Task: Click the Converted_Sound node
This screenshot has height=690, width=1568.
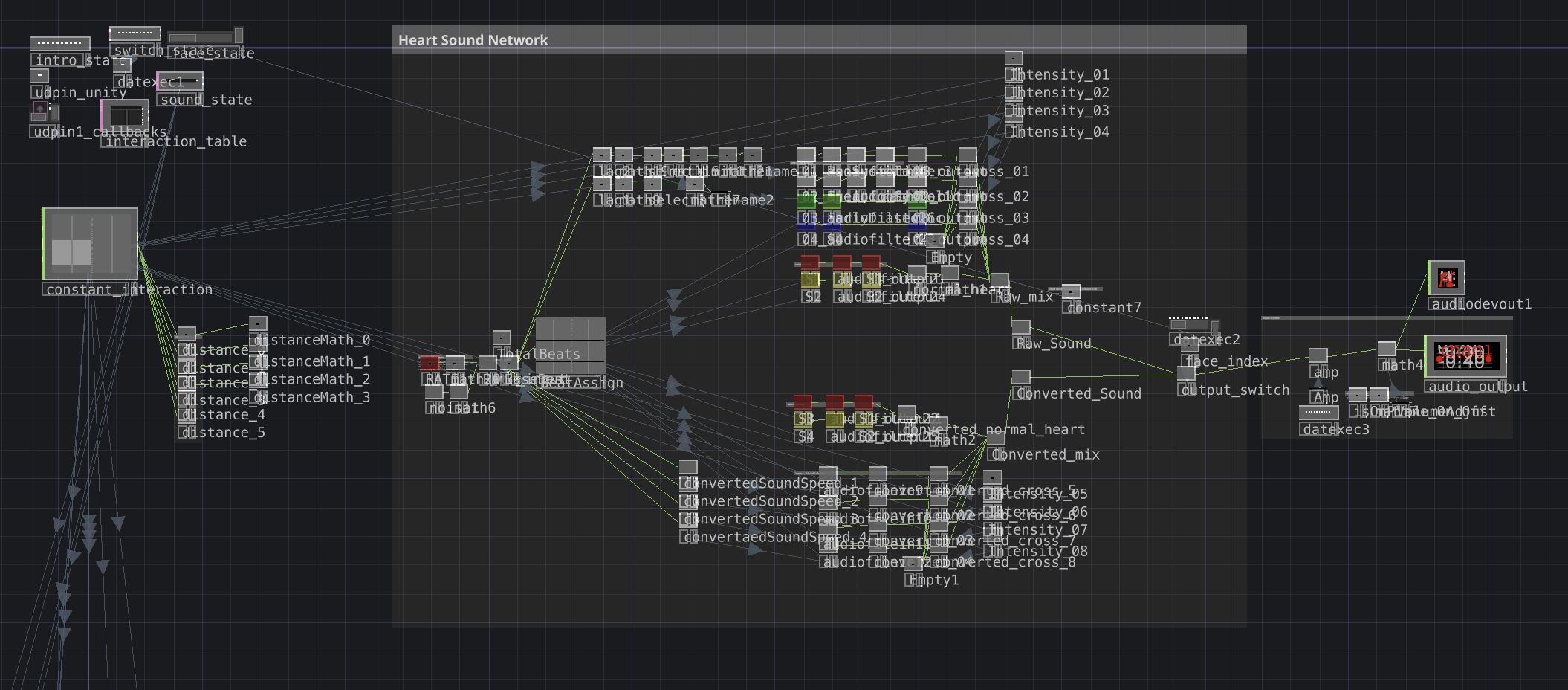Action: click(1021, 377)
